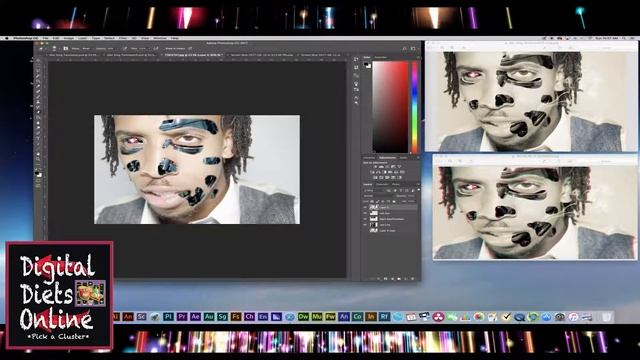The width and height of the screenshot is (640, 360).
Task: Select the Move tool in Photoshop toolbar
Action: (39, 61)
